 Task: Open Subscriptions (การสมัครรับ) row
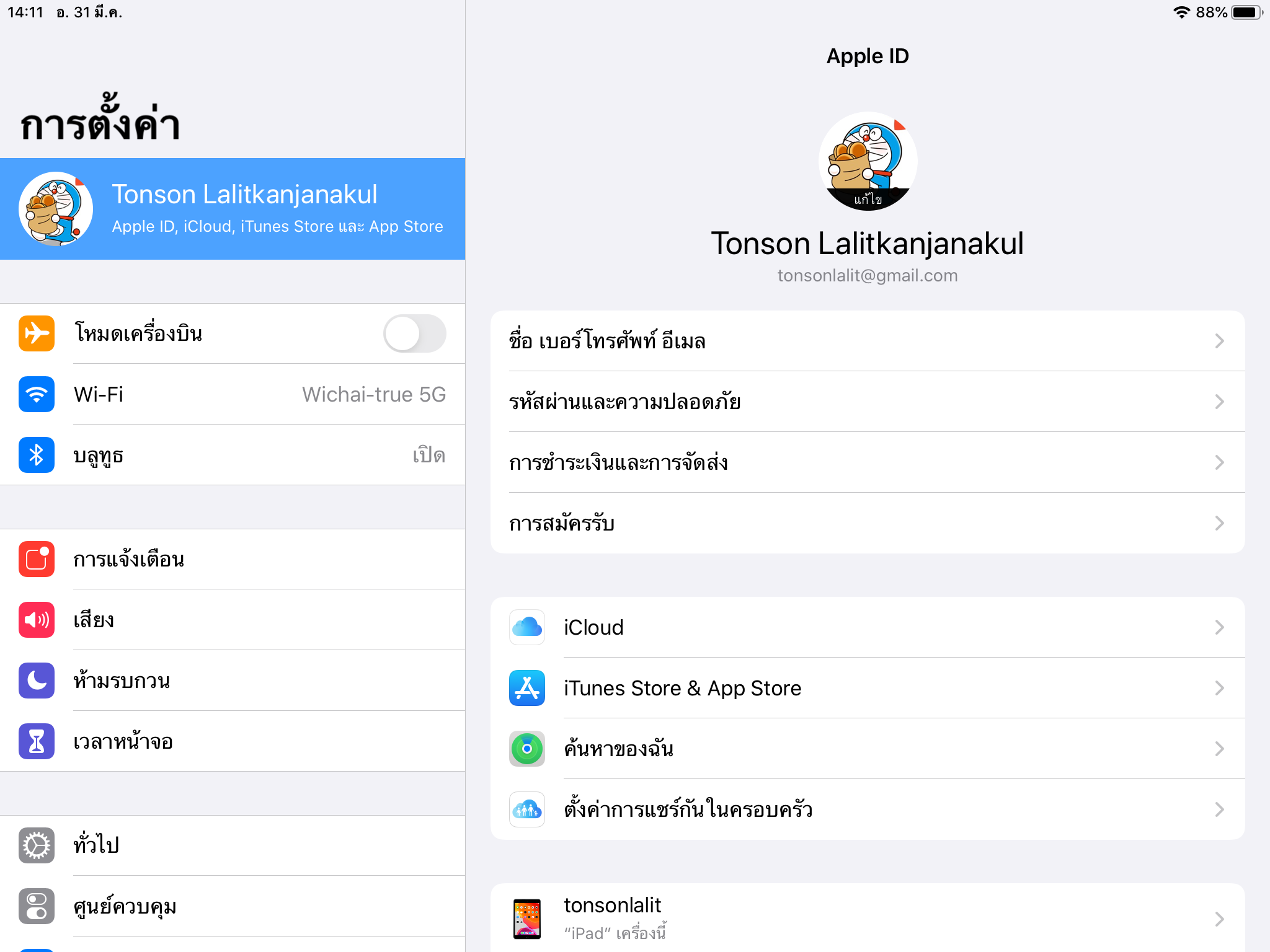(x=868, y=523)
